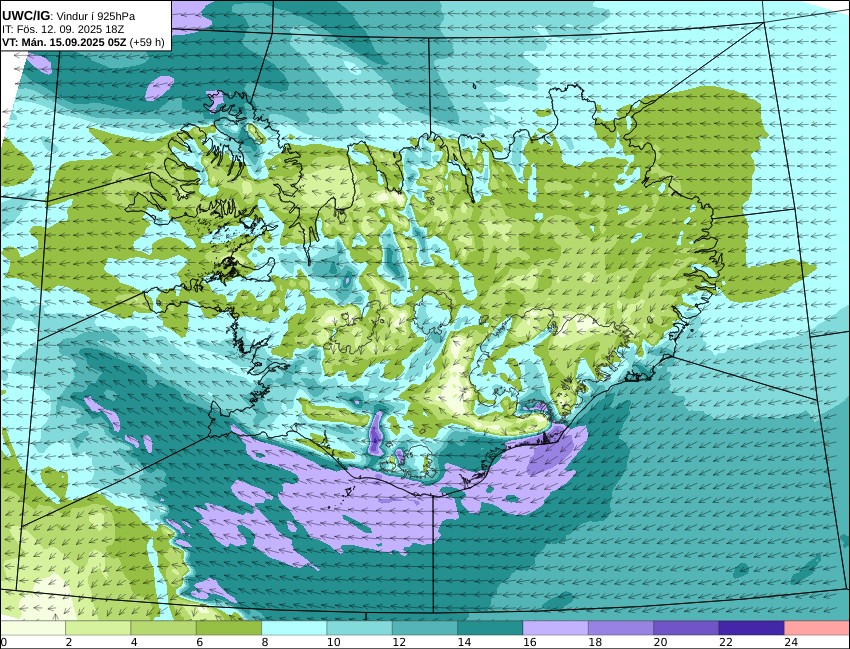The image size is (850, 649).
Task: Click the legend scale label "2"
Action: click(69, 642)
